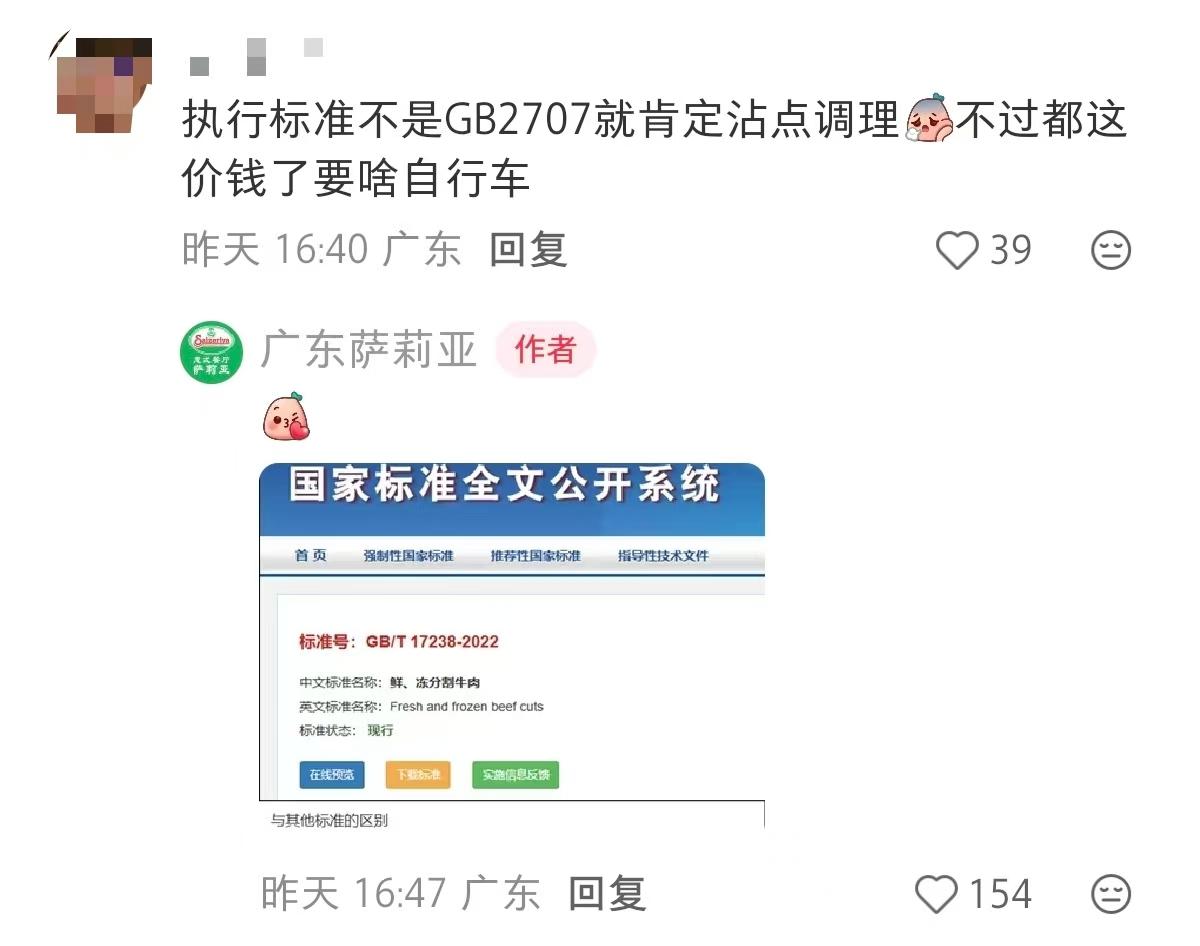This screenshot has height=946, width=1200.
Task: Select the 首页 tab in the screenshot
Action: coord(310,556)
